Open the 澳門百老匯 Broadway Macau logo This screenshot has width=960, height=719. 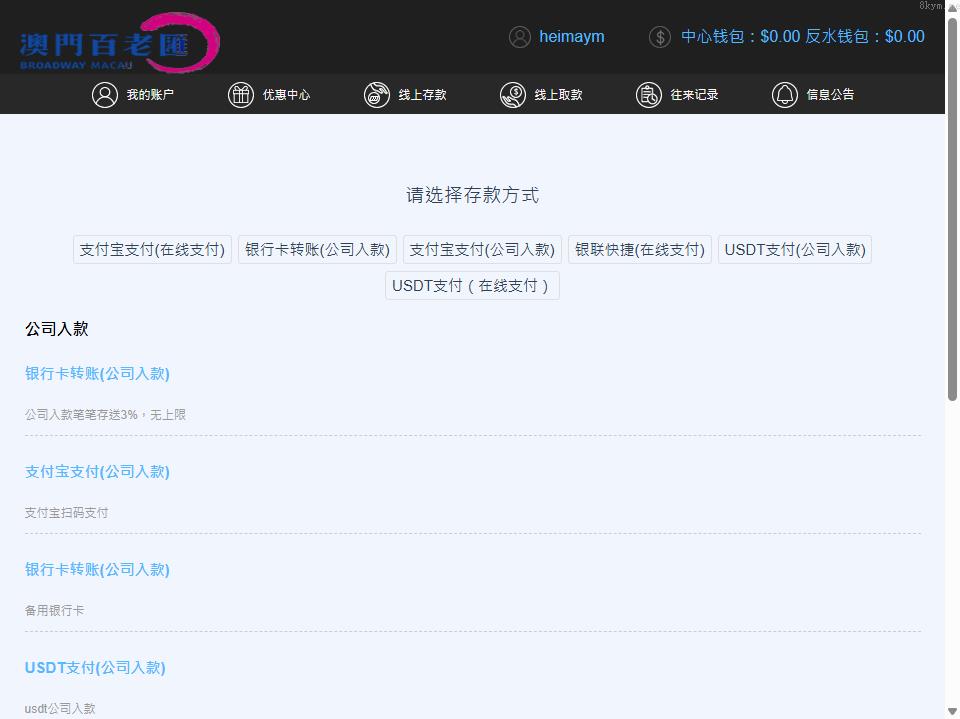(x=118, y=43)
